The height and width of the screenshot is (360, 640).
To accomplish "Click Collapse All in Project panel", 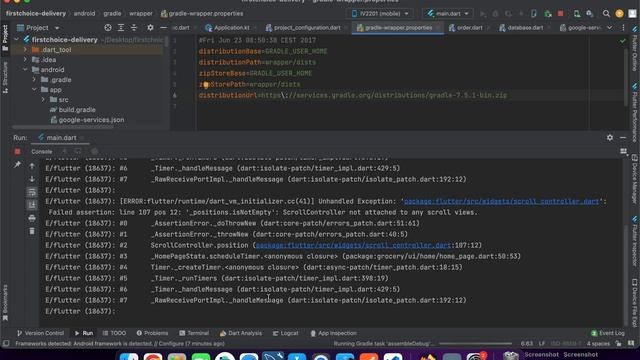I will 134,28.
